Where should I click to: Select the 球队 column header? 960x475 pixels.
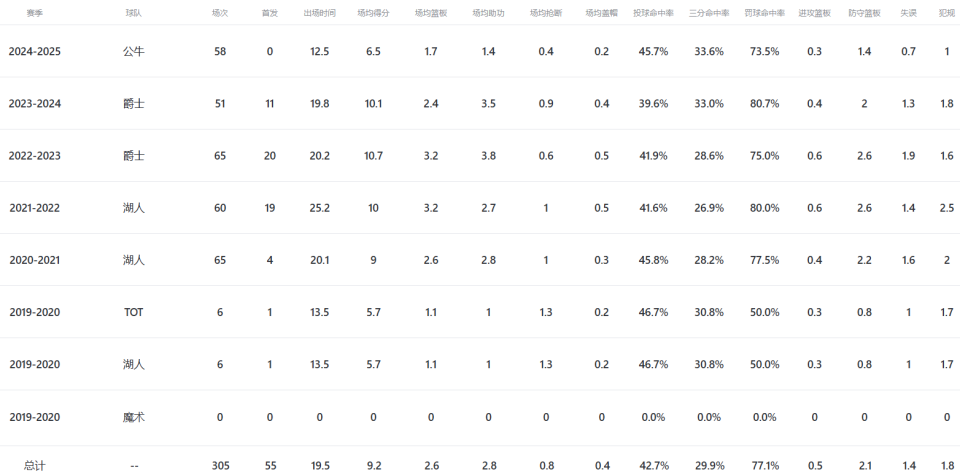click(x=133, y=13)
